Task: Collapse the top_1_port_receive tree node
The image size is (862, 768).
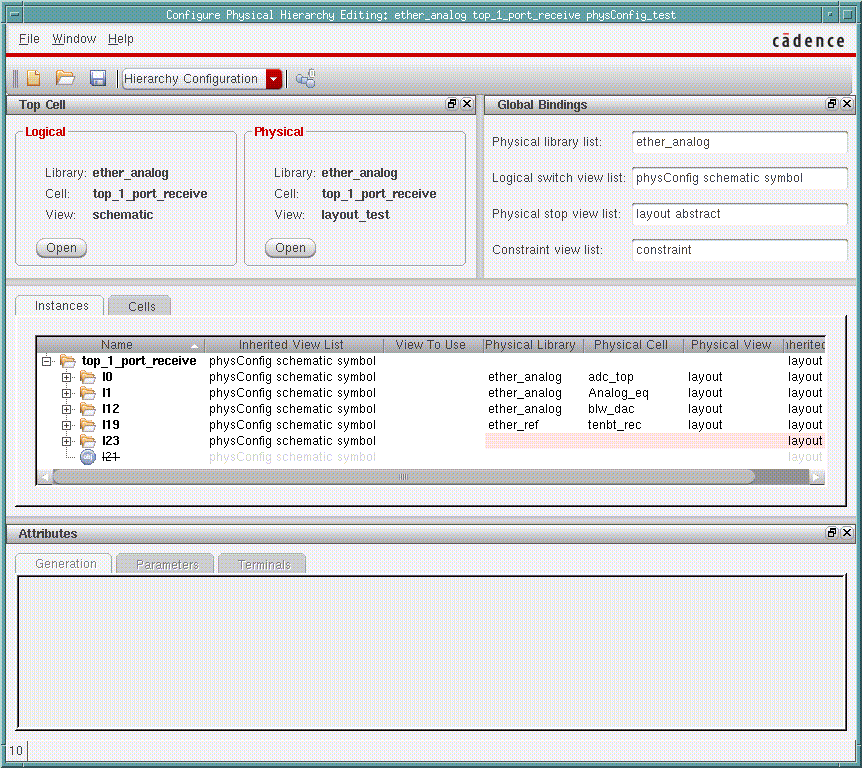Action: (x=47, y=361)
